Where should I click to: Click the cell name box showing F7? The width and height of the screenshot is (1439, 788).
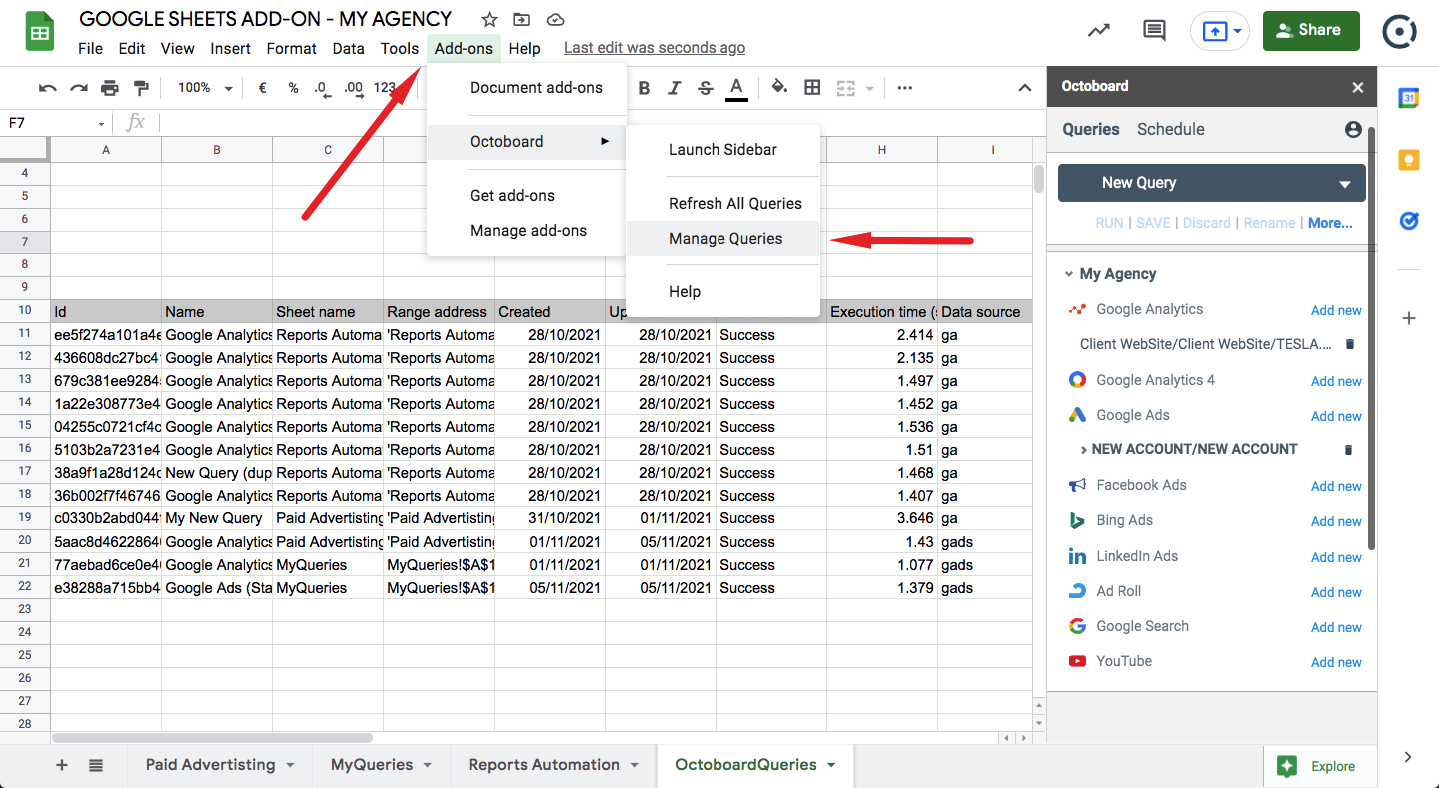coord(55,123)
